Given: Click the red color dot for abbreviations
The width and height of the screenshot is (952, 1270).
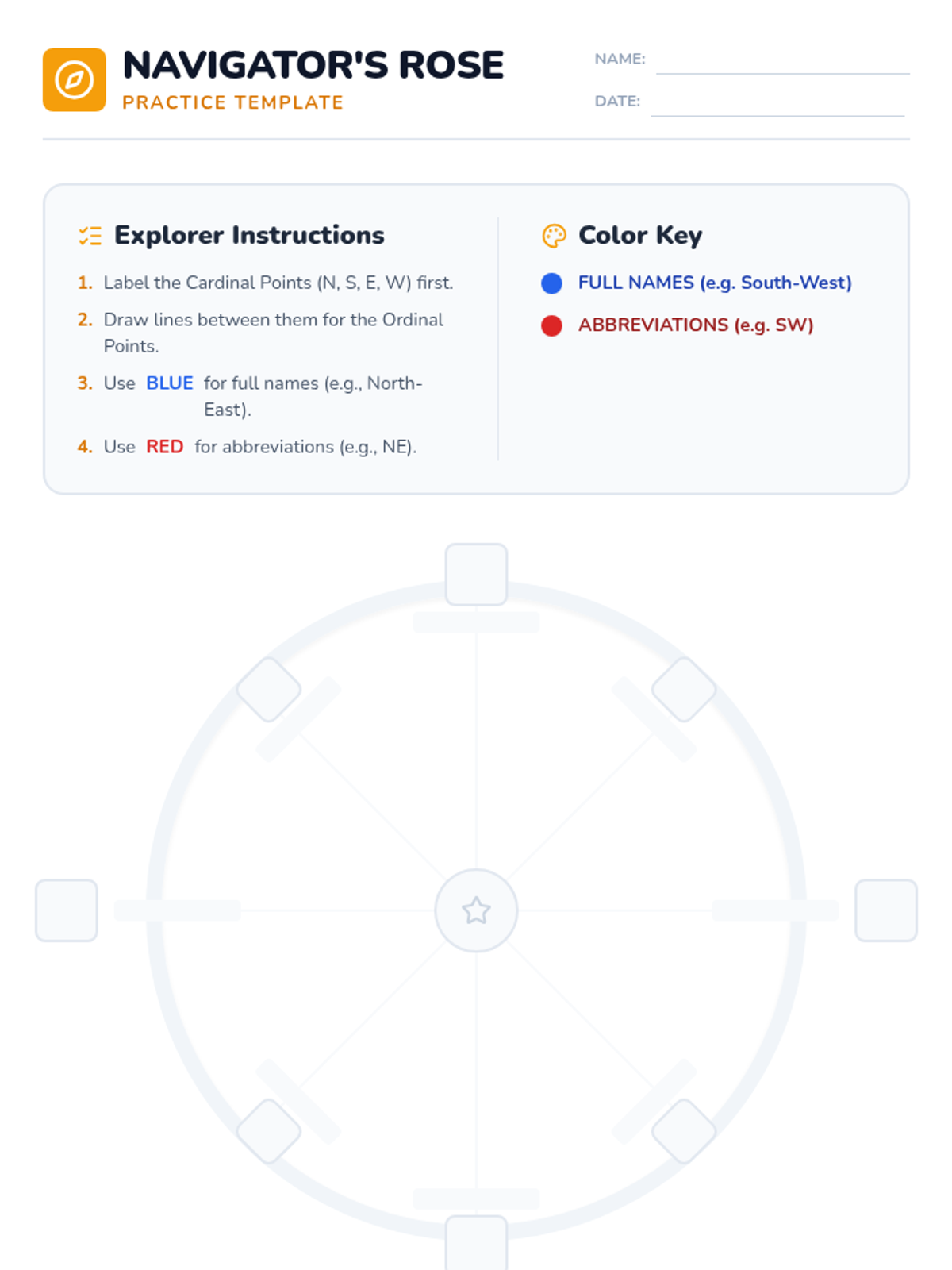Looking at the screenshot, I should coord(551,325).
